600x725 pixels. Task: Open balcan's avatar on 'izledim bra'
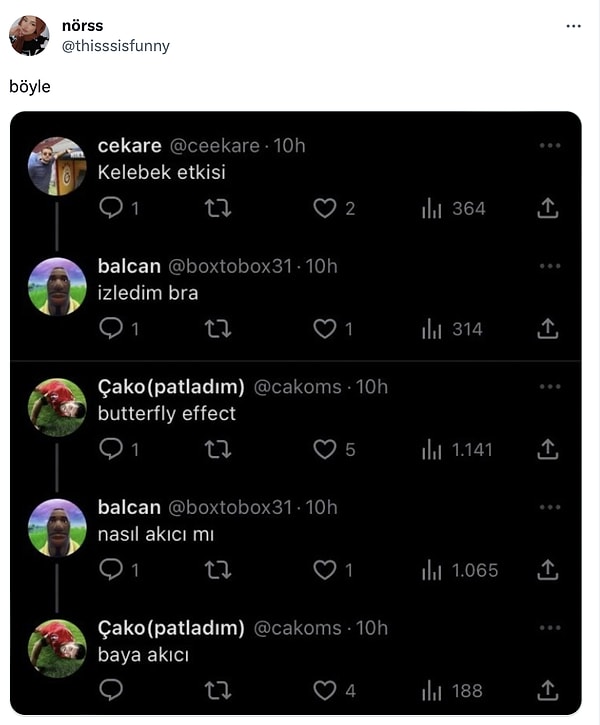coord(57,287)
